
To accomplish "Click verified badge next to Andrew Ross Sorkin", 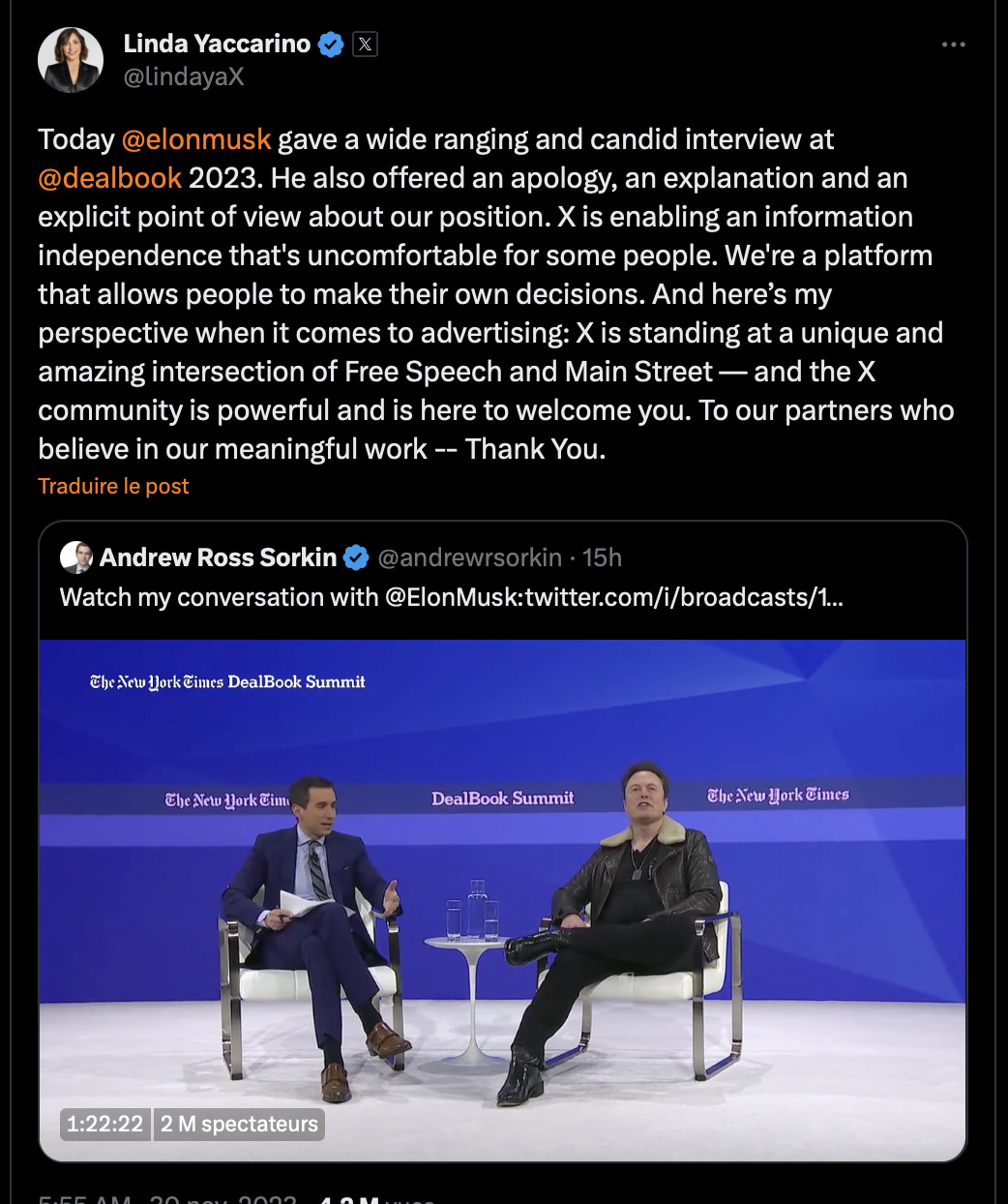I will coord(356,557).
